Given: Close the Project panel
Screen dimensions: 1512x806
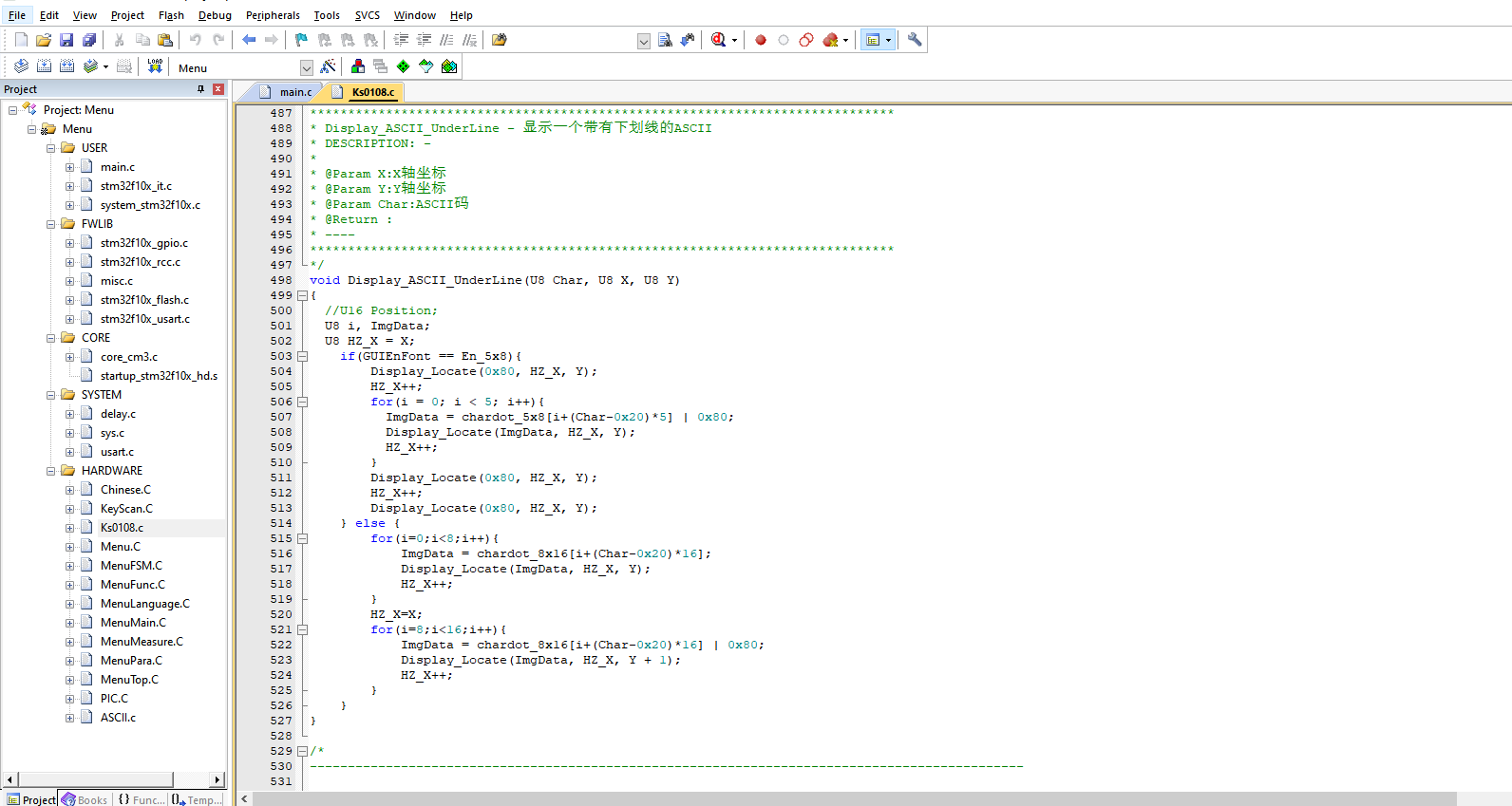Looking at the screenshot, I should [x=218, y=89].
